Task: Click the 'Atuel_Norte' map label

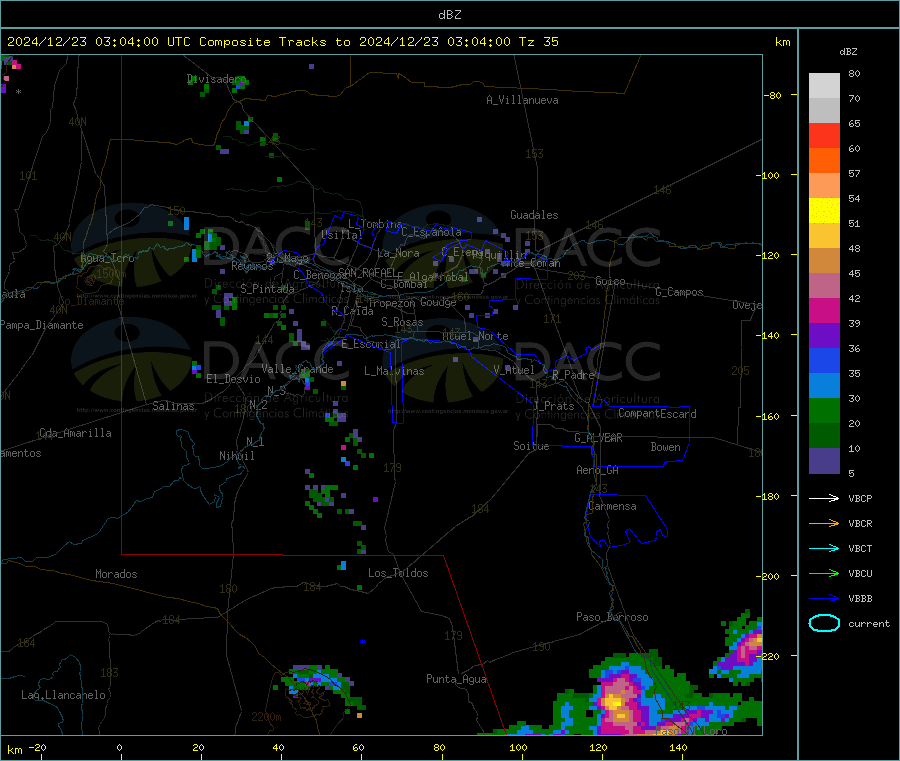Action: tap(475, 336)
